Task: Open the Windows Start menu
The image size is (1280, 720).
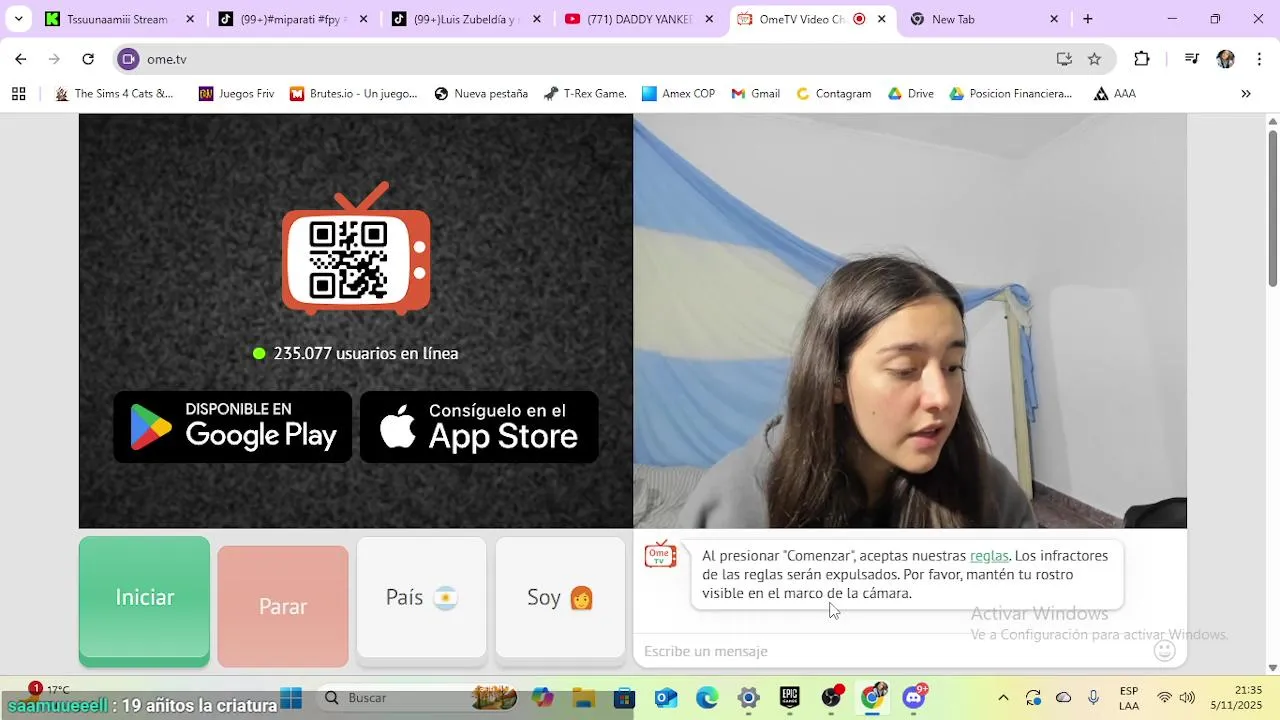Action: point(291,698)
